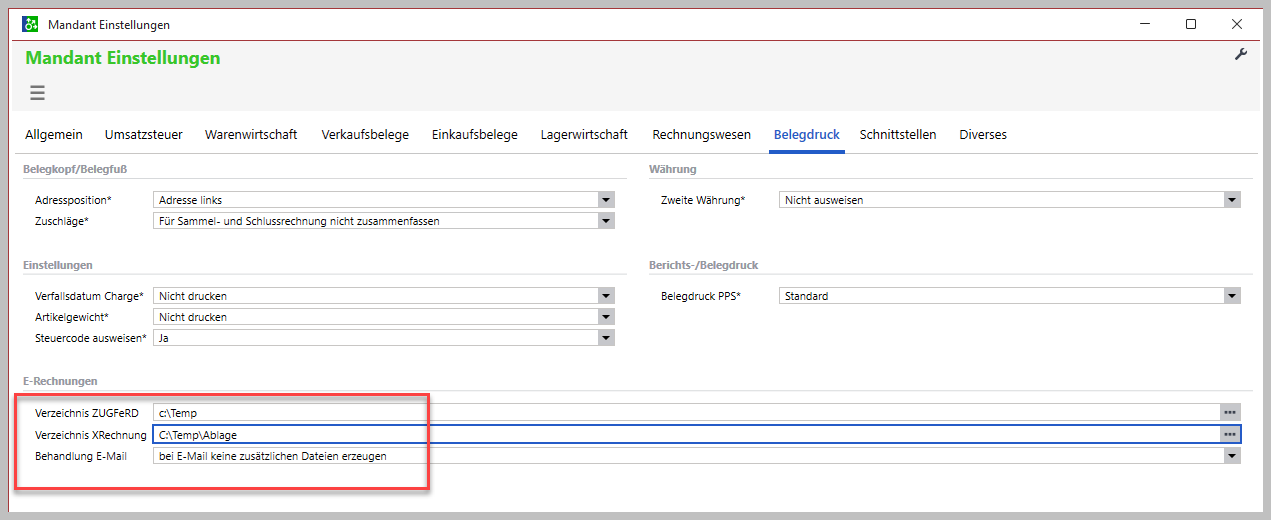The image size is (1271, 520).
Task: Open the Steuercode ausweisen dropdown
Action: [606, 338]
